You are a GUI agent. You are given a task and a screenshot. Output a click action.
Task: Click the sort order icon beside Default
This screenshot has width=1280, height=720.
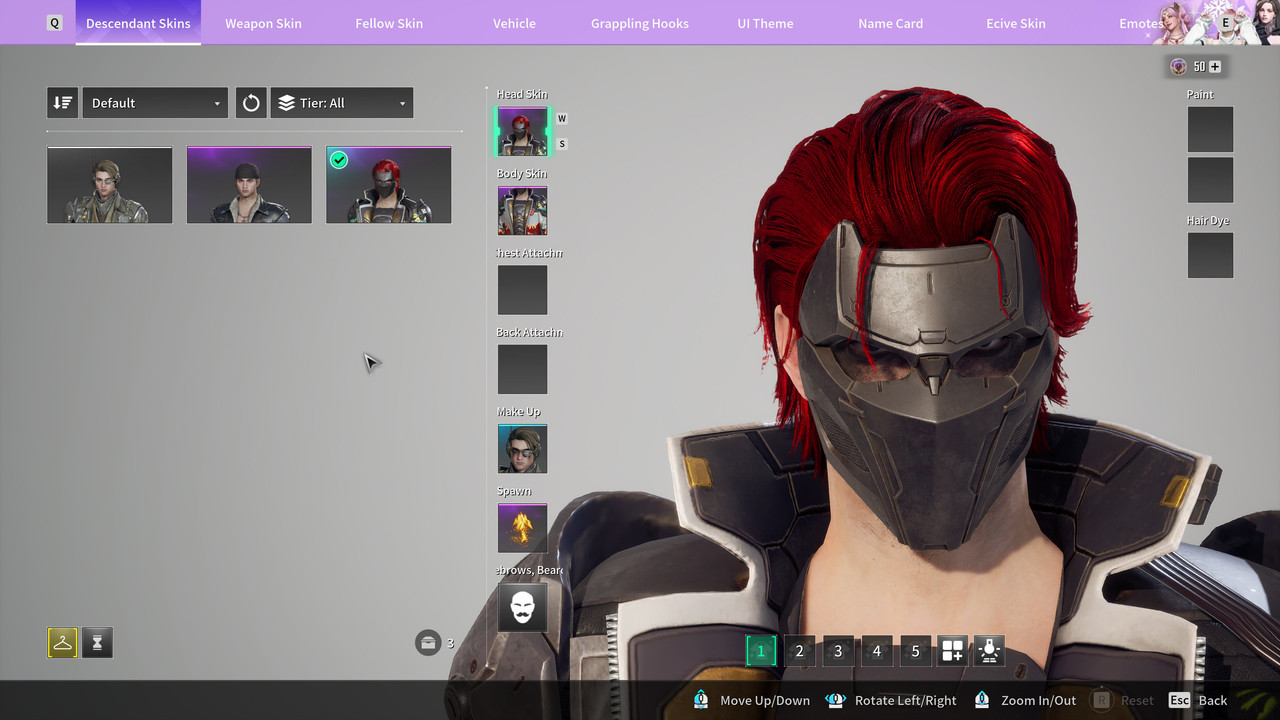(x=62, y=103)
